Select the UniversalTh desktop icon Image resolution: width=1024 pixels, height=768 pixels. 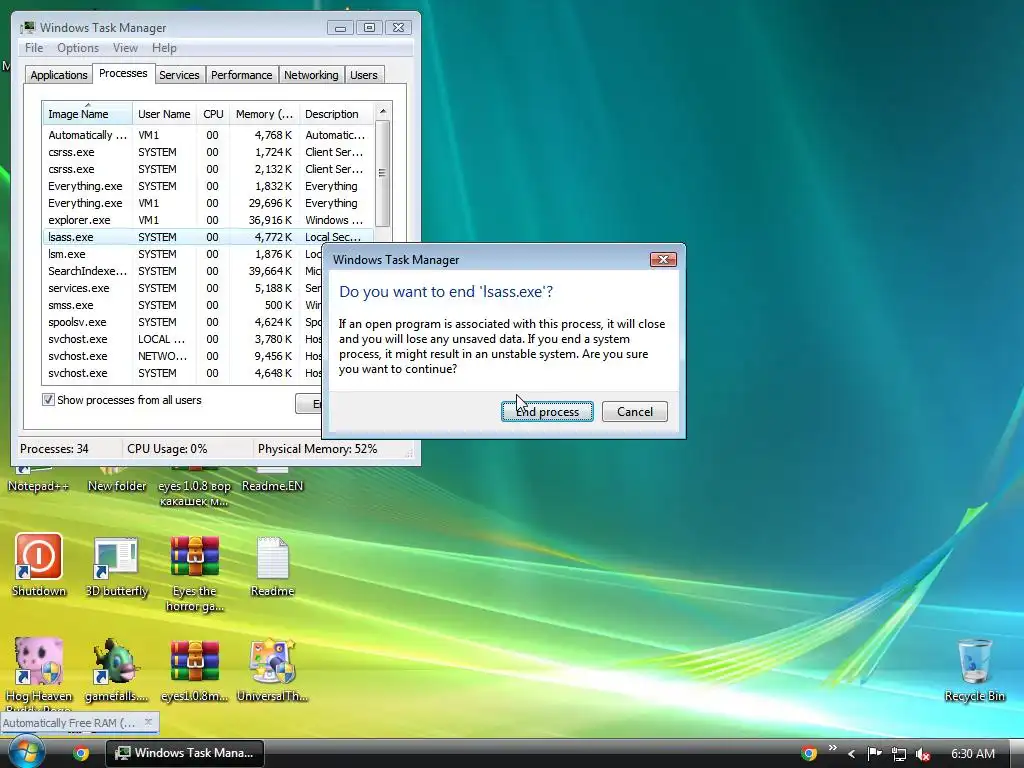coord(272,670)
